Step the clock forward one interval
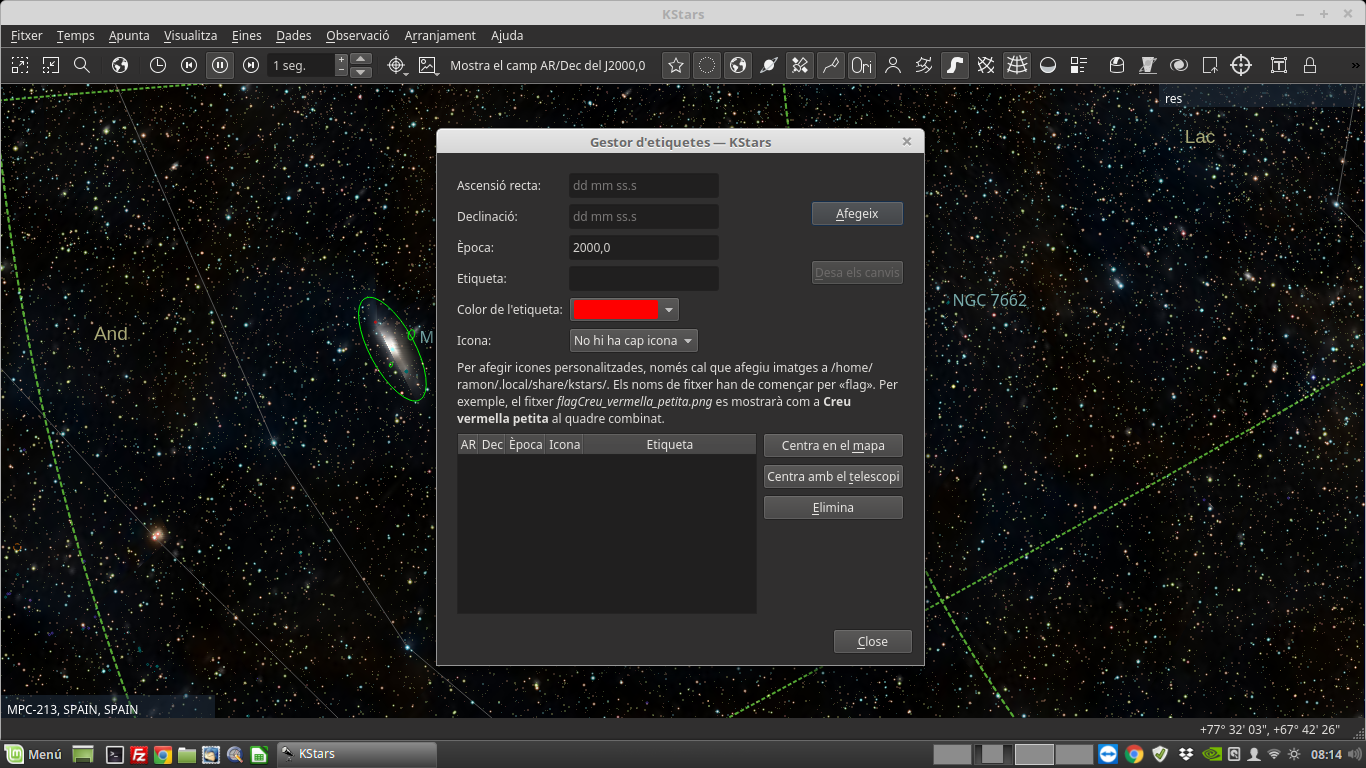 [x=251, y=65]
